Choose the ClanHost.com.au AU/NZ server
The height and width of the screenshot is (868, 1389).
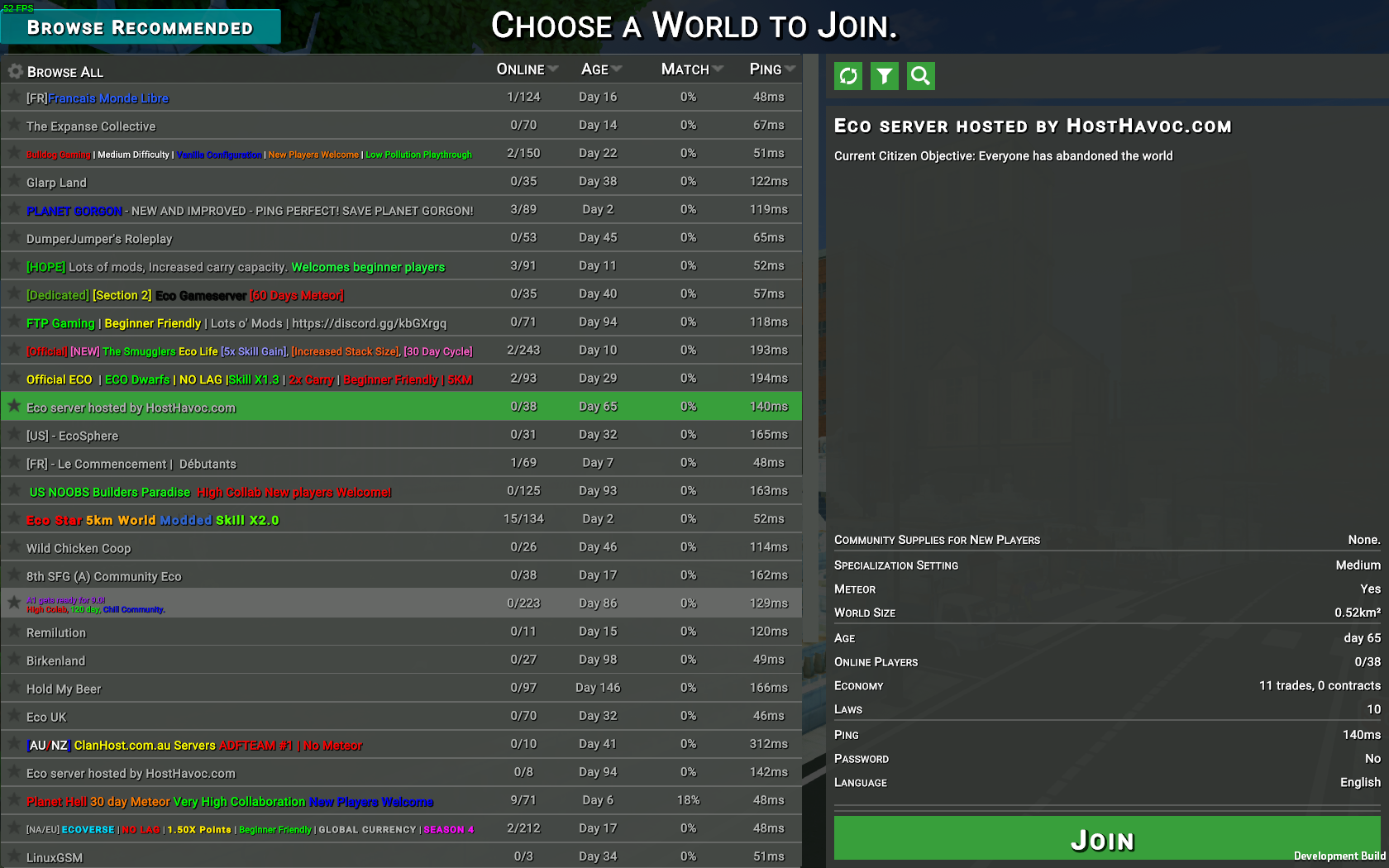pyautogui.click(x=402, y=744)
